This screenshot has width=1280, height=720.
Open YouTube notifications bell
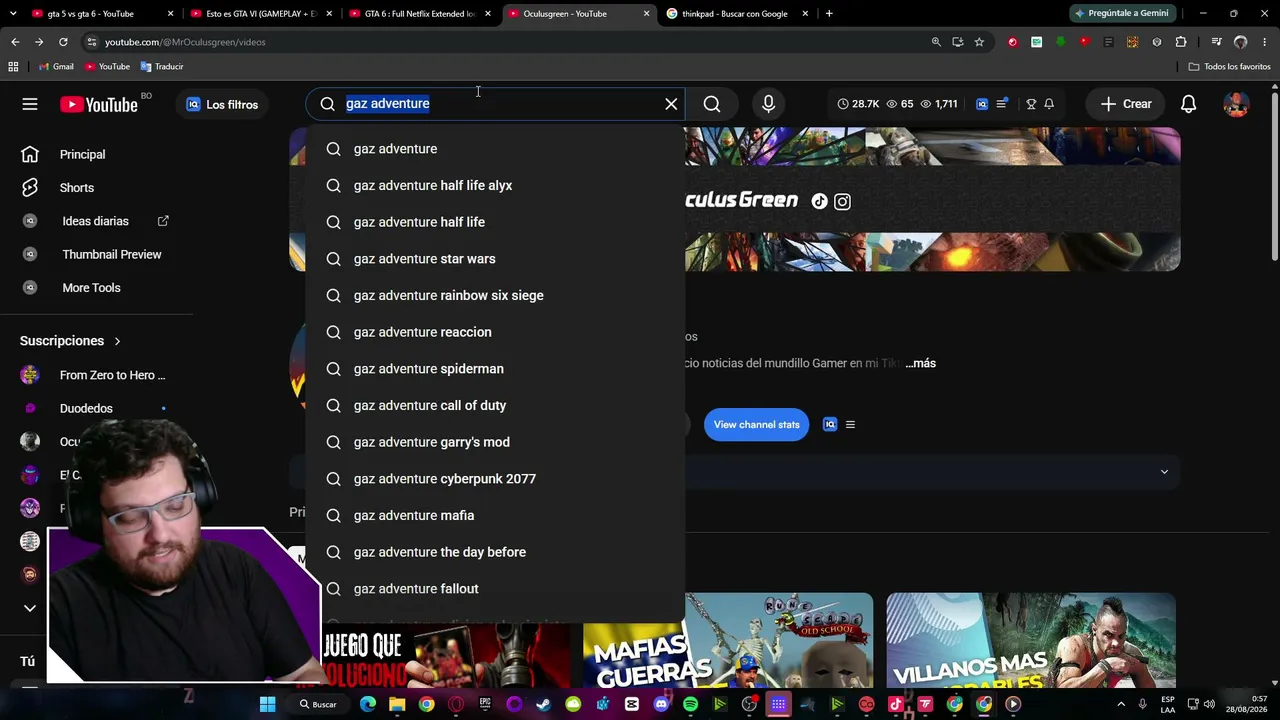click(x=1188, y=104)
